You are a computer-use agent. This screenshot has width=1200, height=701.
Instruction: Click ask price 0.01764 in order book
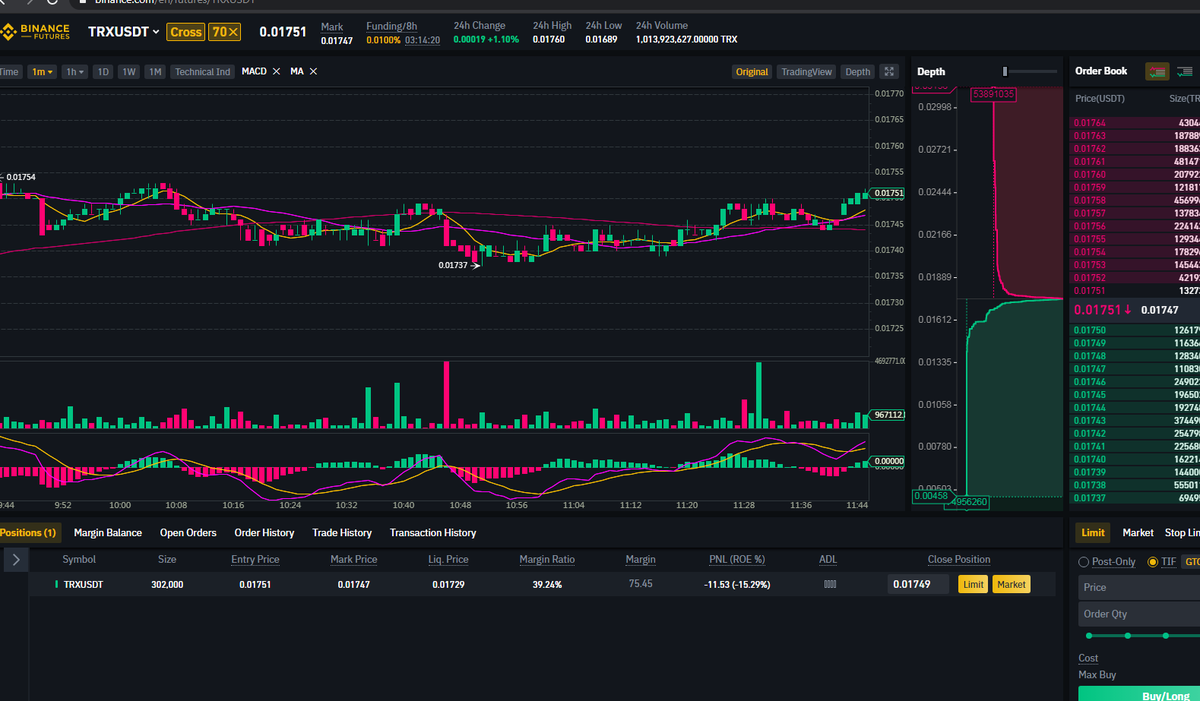coord(1090,123)
